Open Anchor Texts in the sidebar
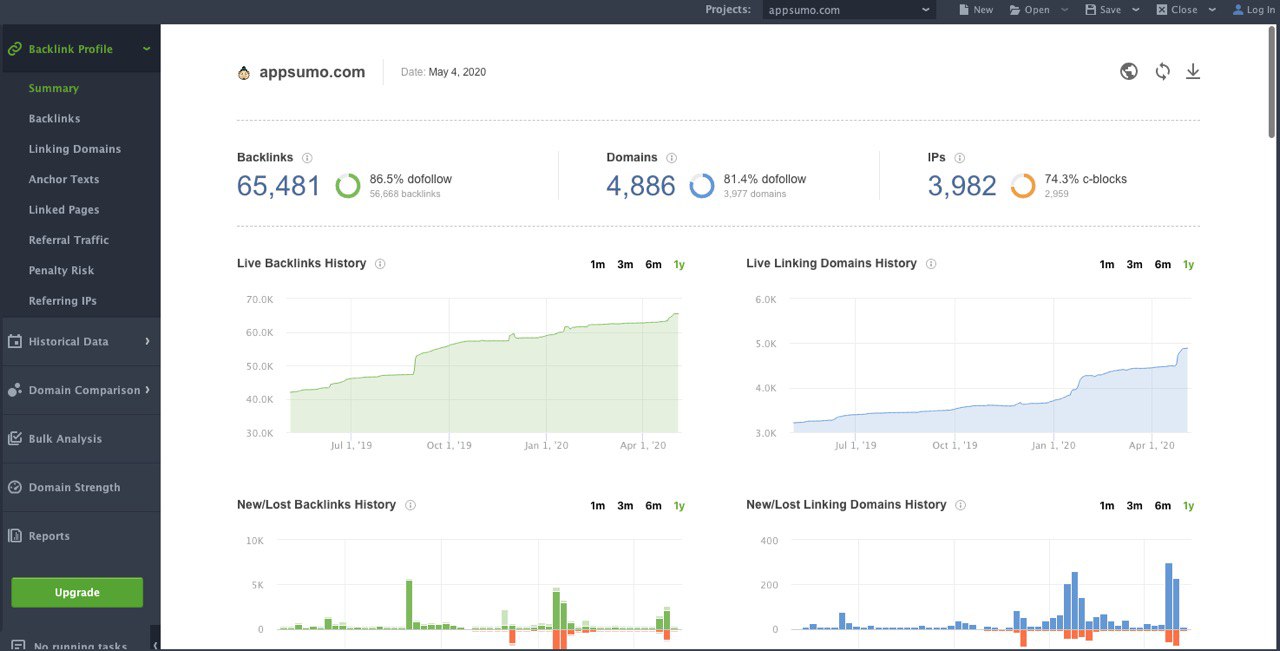This screenshot has width=1280, height=651. pos(64,180)
